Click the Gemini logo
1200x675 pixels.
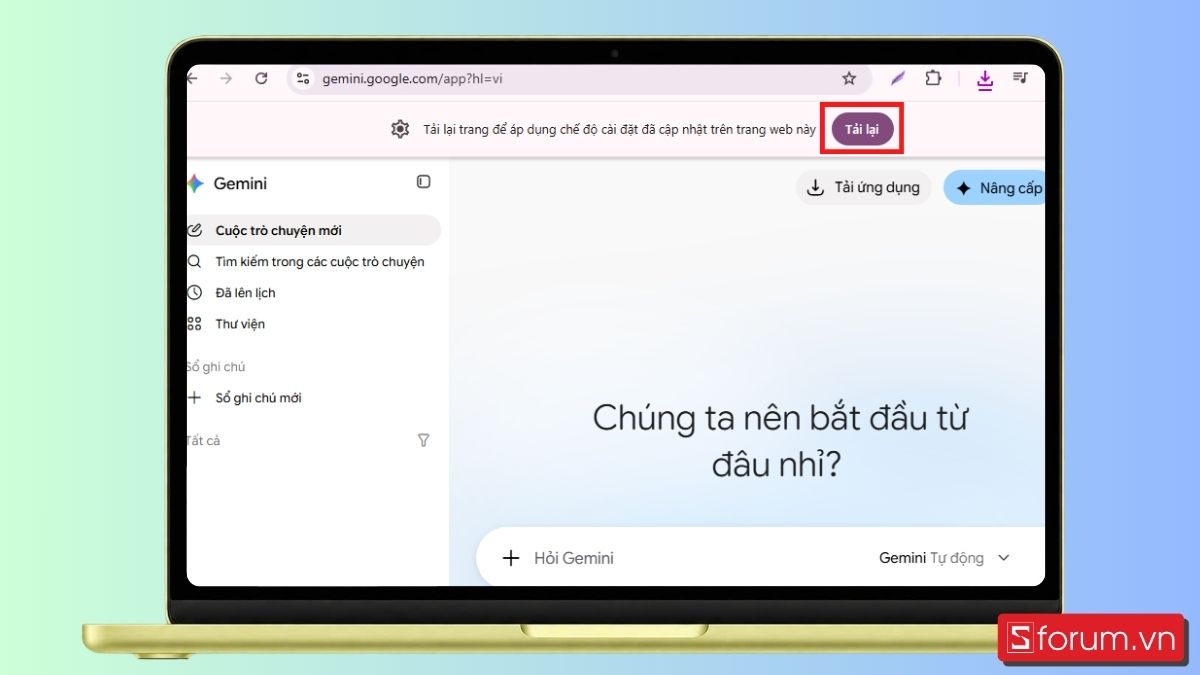[x=195, y=183]
